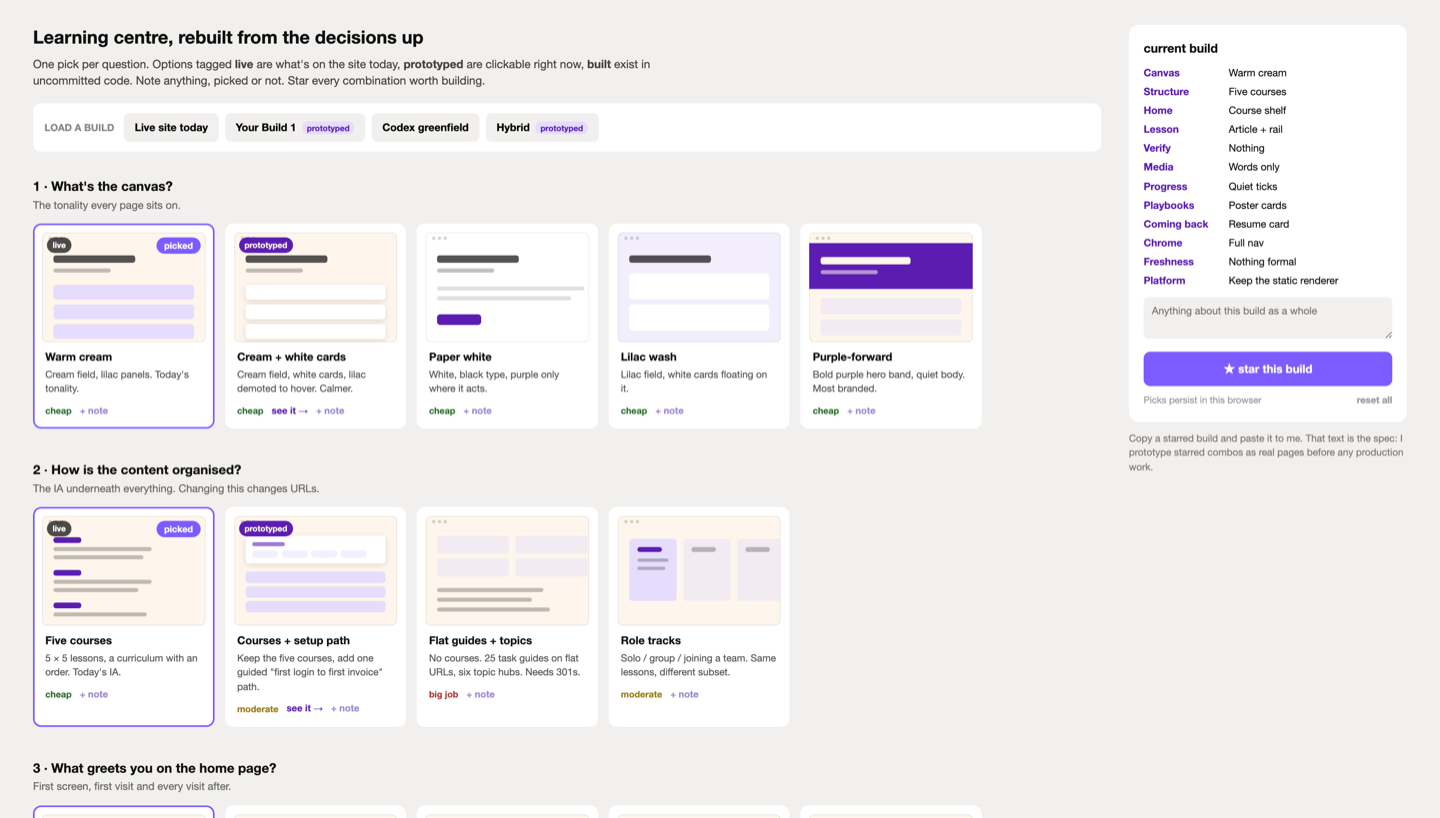Click the 'live' badge on Five courses
Screen dimensions: 1440x818
[59, 529]
